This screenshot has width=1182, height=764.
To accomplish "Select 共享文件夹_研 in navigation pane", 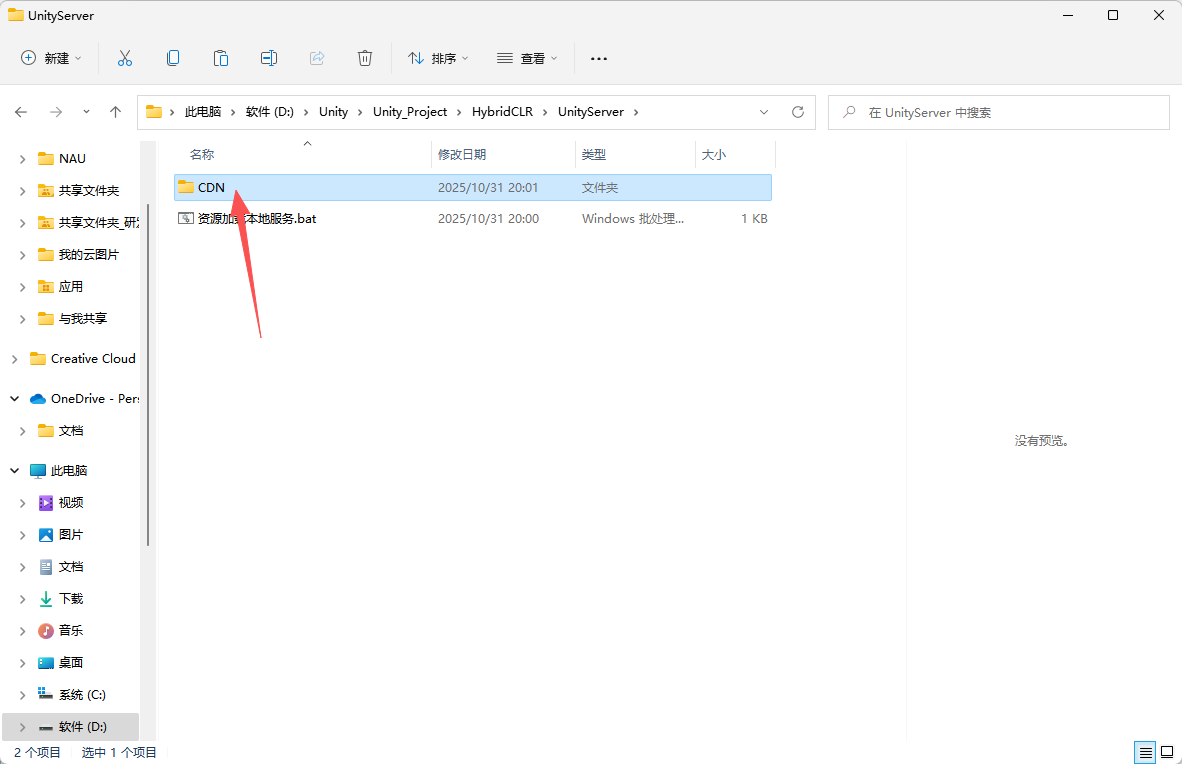I will coord(99,222).
